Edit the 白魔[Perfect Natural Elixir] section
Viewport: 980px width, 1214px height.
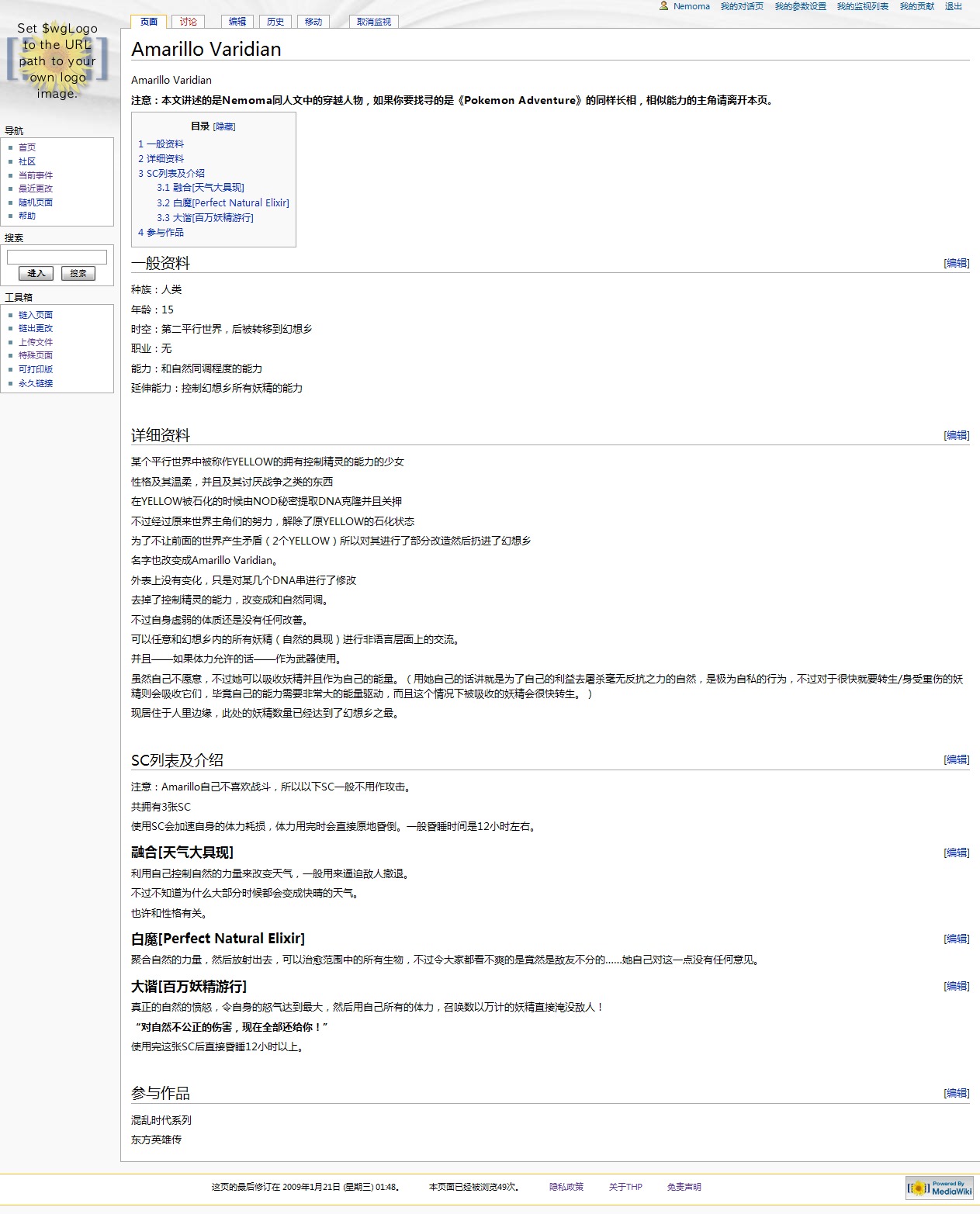pyautogui.click(x=957, y=939)
